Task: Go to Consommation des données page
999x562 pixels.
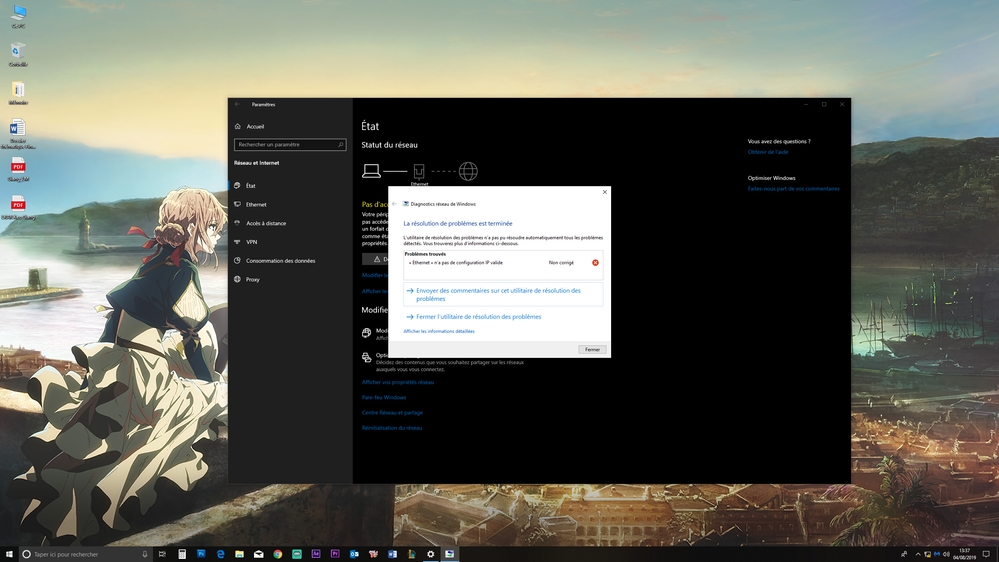Action: click(x=280, y=261)
